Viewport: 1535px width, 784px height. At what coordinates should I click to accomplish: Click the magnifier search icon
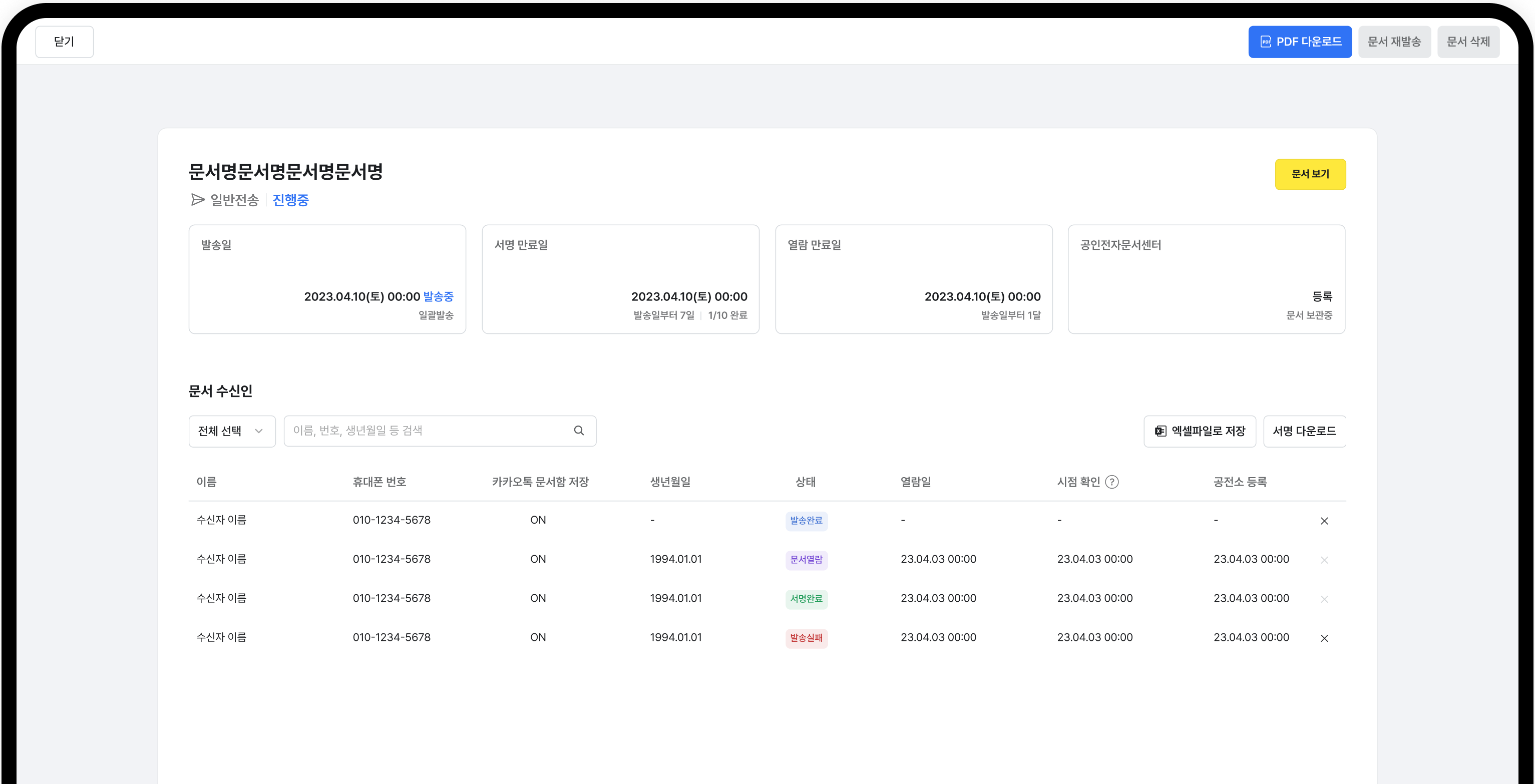point(579,431)
